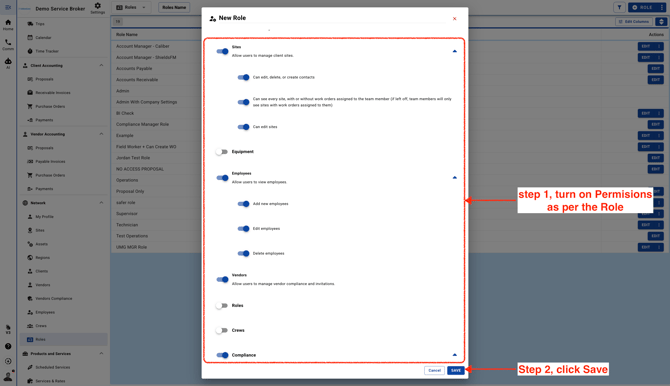Collapse Vendor Accounting sidebar group
The width and height of the screenshot is (670, 386).
101,134
